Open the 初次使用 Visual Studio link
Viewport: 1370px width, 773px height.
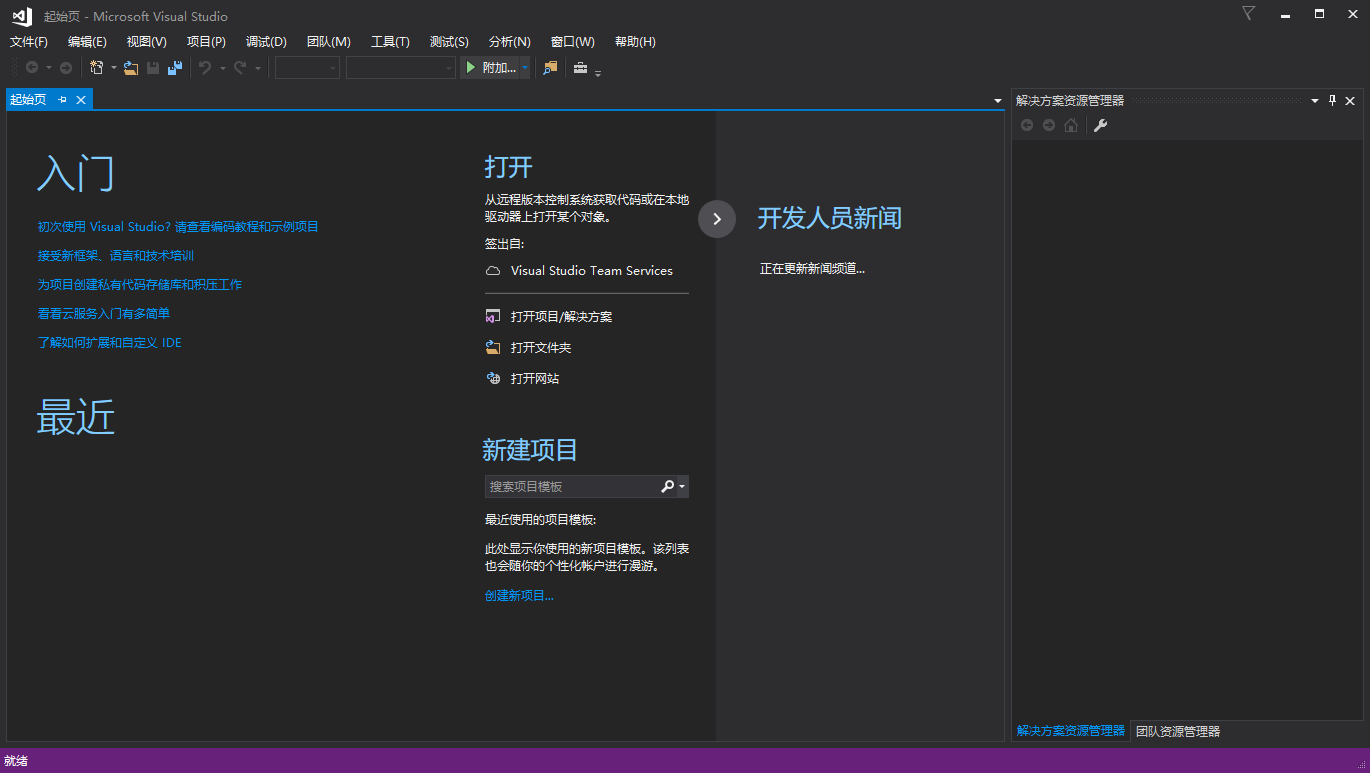[178, 227]
